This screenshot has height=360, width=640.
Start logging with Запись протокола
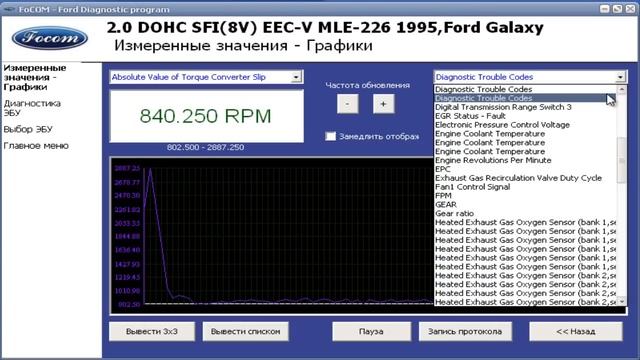[465, 331]
